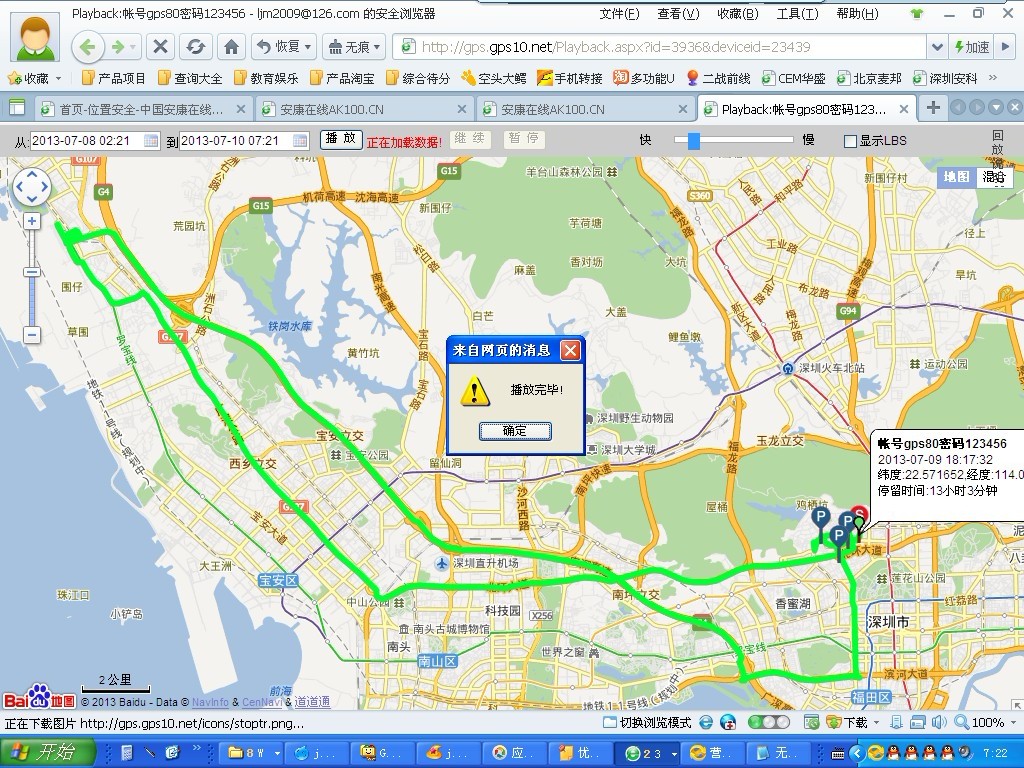Viewport: 1024px width, 768px height.
Task: Click the end date input field
Action: point(236,140)
